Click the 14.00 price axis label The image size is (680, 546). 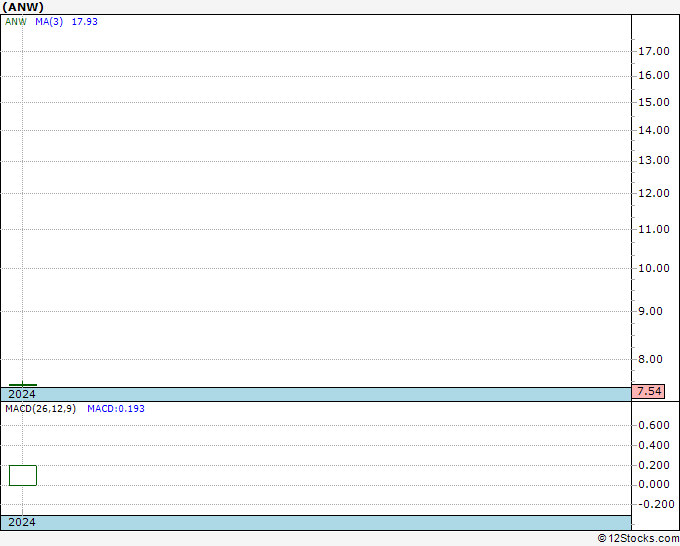[x=654, y=130]
